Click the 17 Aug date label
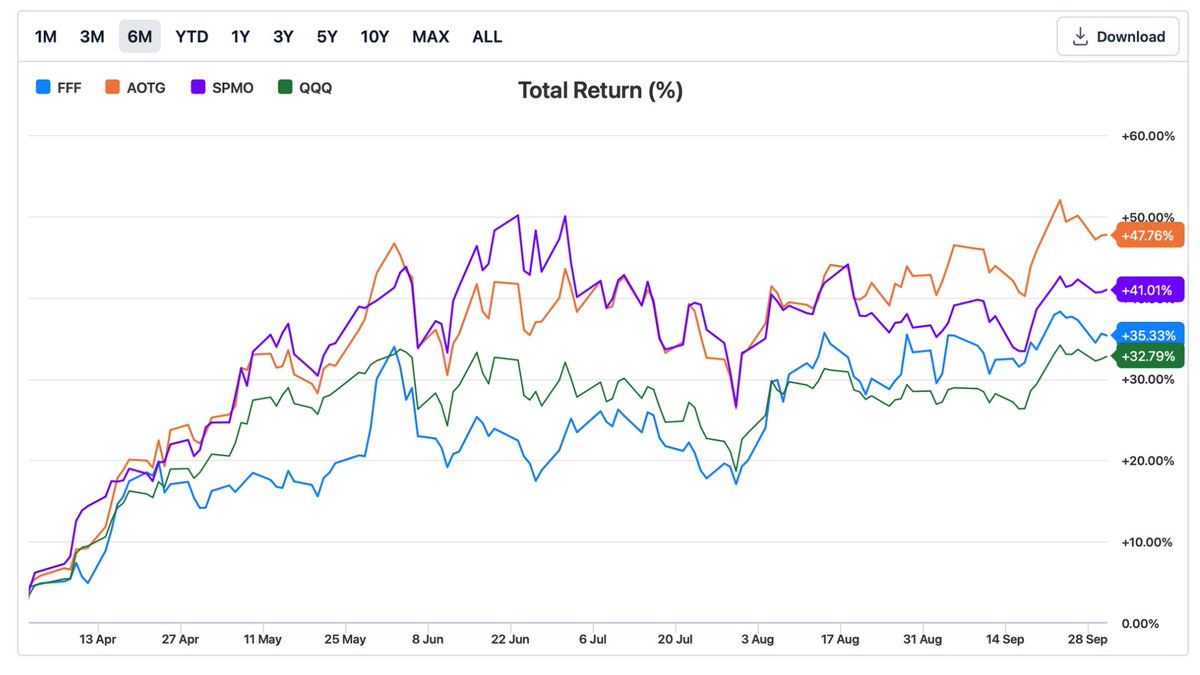Image resolution: width=1200 pixels, height=675 pixels. tap(841, 638)
